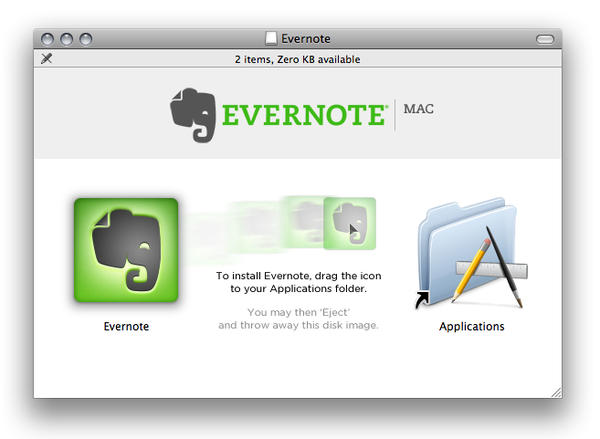This screenshot has width=600, height=439.
Task: Click the "2 items, Zero KB available" status text
Action: click(x=297, y=59)
